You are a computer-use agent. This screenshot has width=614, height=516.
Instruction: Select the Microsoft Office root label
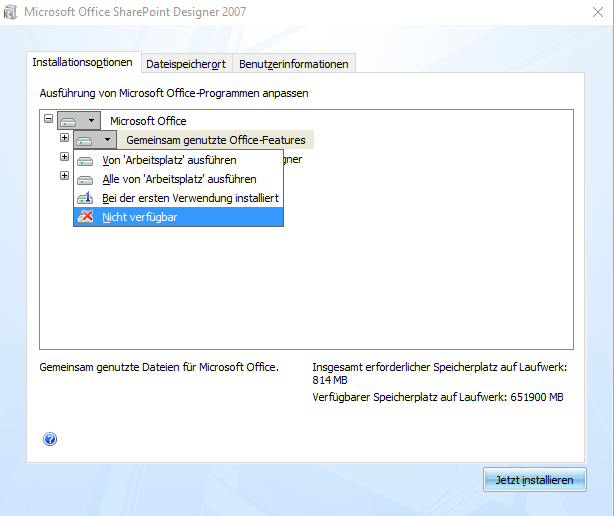148,121
